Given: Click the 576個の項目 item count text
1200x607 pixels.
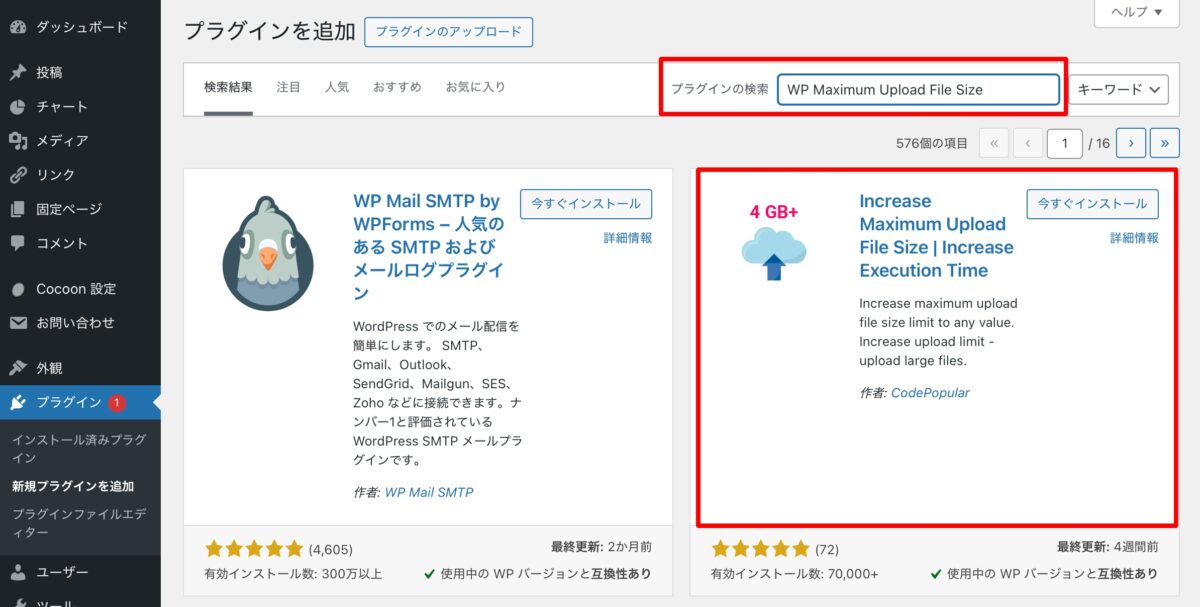Looking at the screenshot, I should [932, 143].
